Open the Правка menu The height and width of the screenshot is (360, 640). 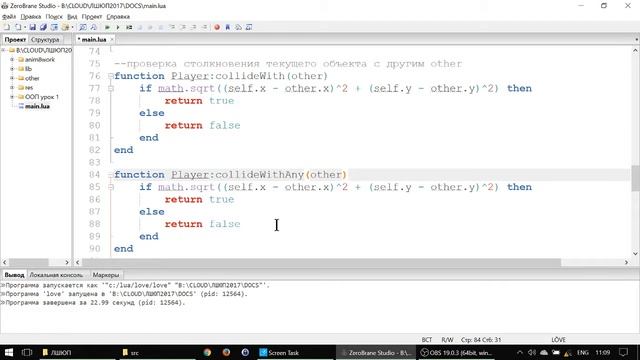(x=31, y=17)
